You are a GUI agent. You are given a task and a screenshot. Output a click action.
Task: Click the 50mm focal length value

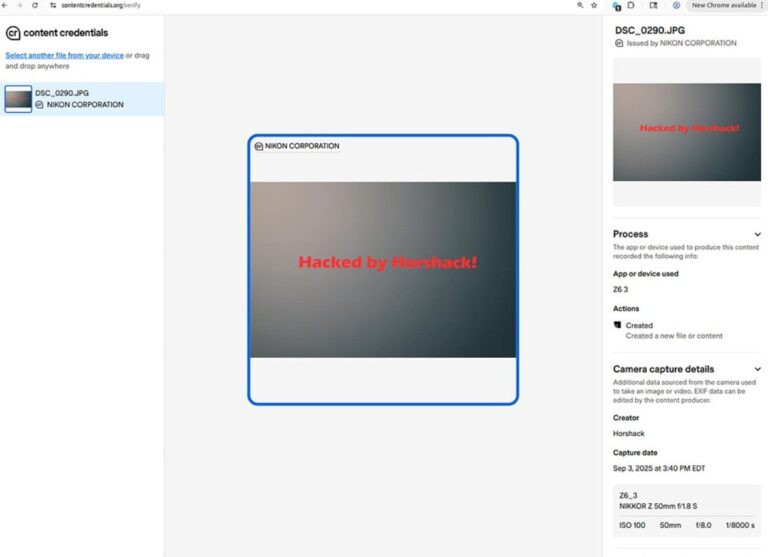coord(670,525)
